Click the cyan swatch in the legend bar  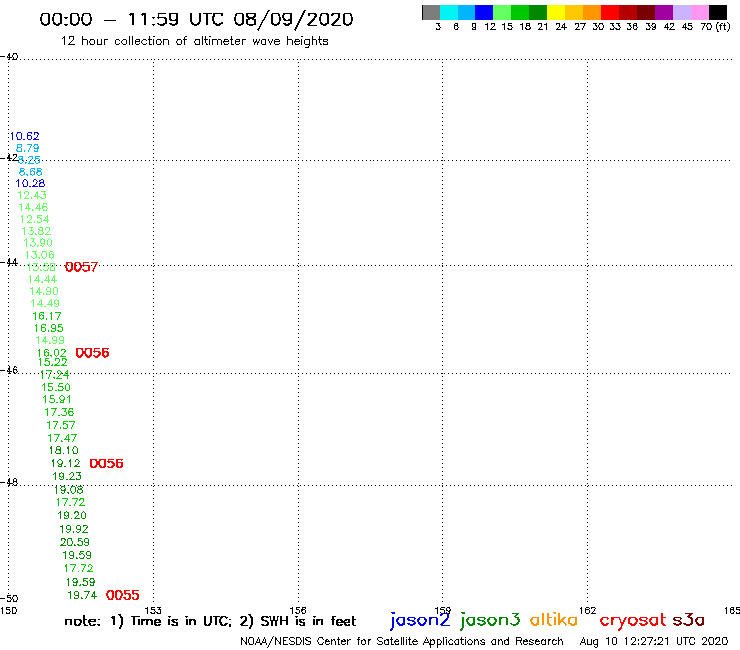pyautogui.click(x=448, y=12)
